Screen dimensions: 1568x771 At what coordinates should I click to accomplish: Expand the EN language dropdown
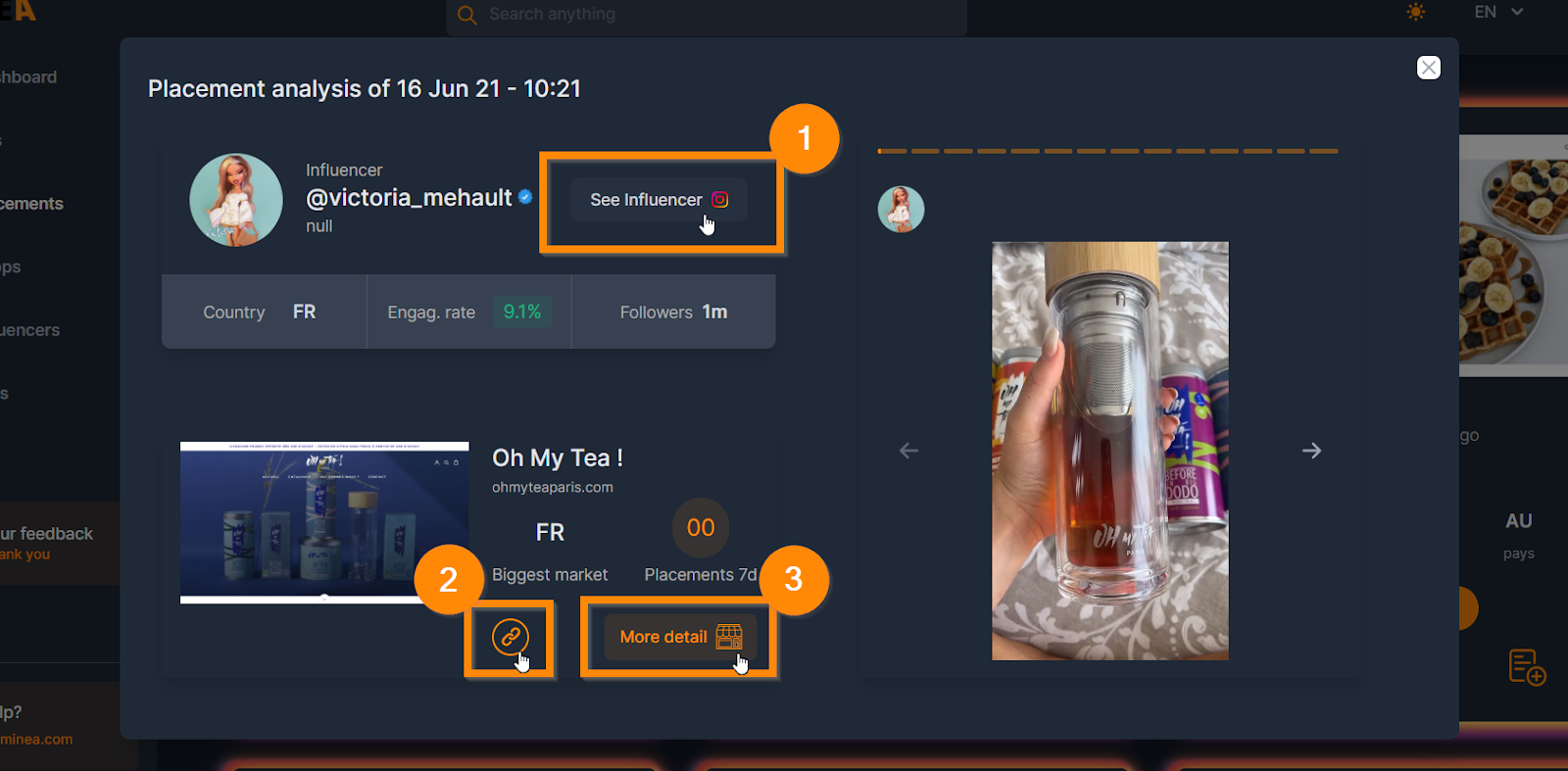point(1498,12)
